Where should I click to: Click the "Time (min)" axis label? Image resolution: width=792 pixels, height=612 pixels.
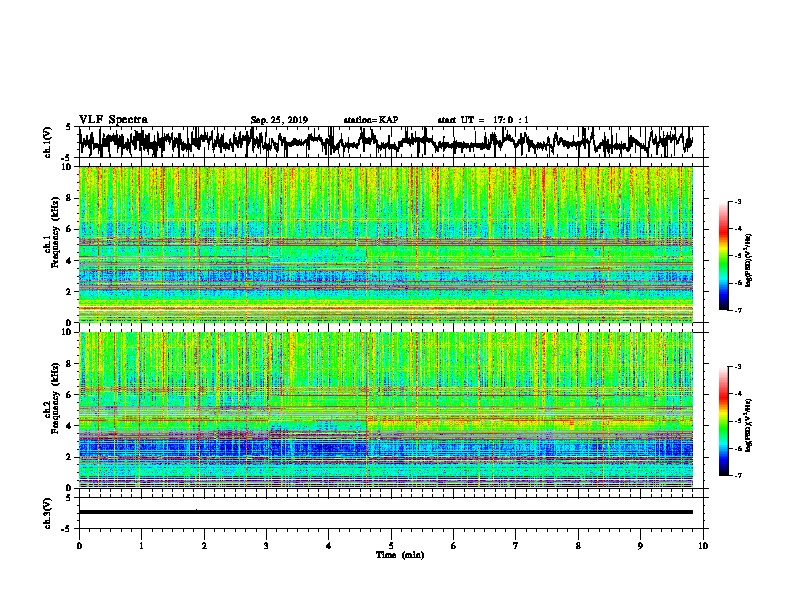tap(400, 555)
